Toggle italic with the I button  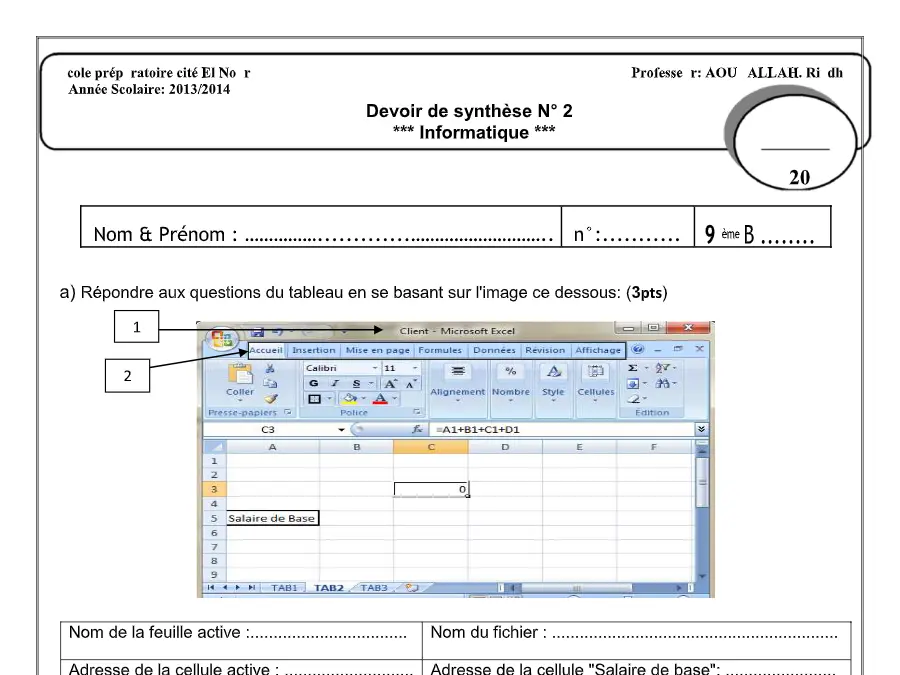(x=335, y=383)
